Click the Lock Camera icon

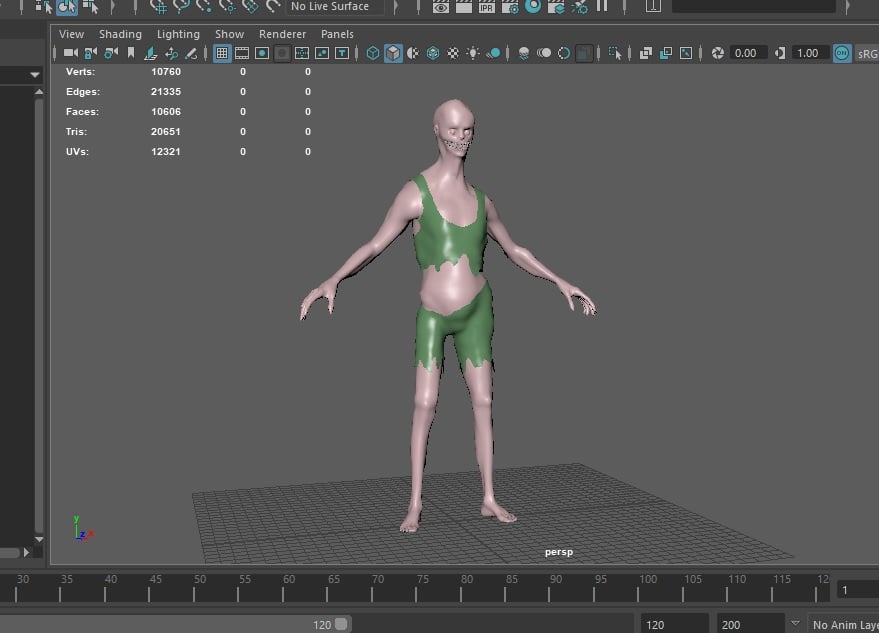(x=90, y=53)
